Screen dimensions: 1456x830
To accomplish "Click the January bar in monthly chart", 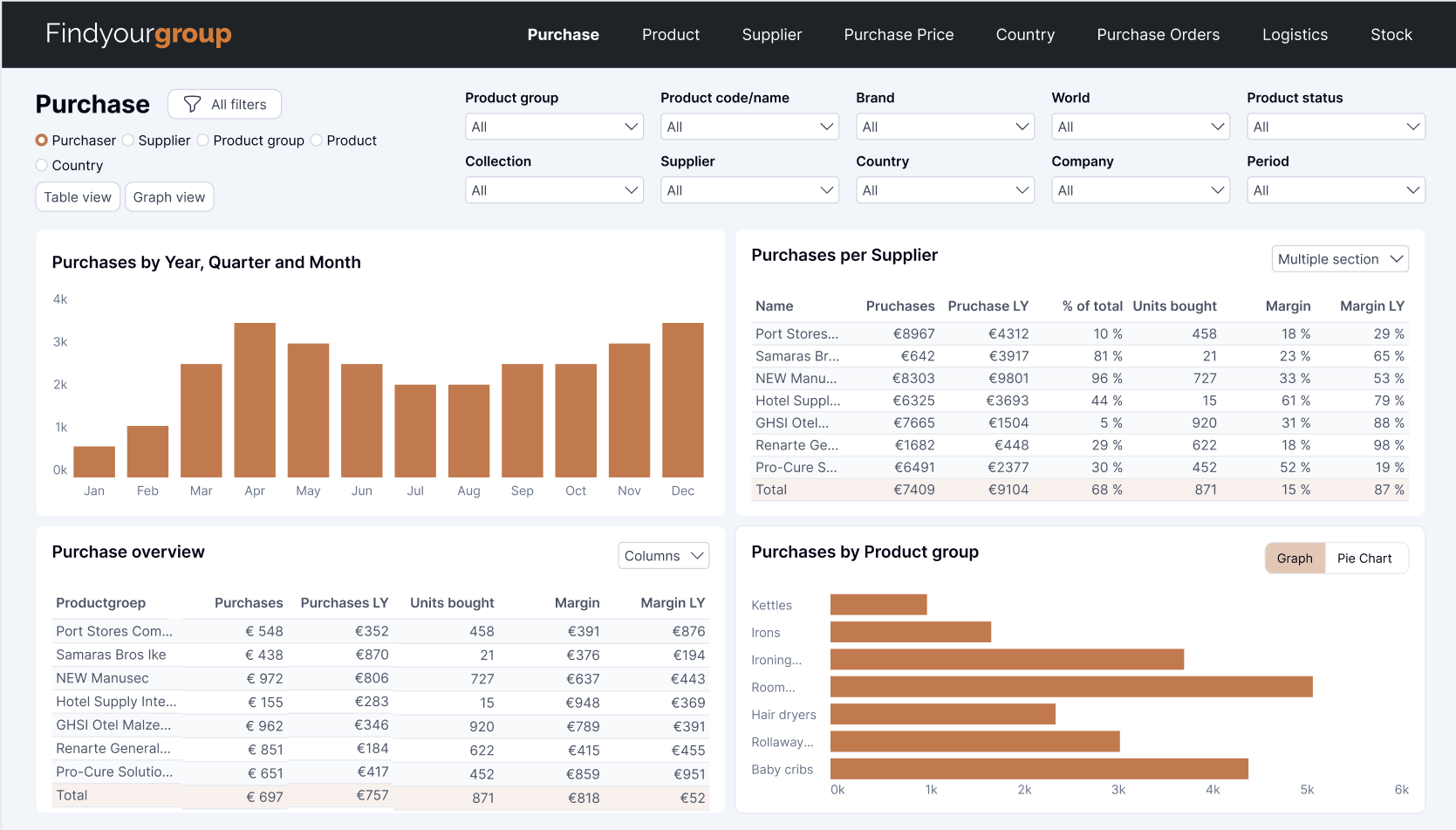I will (x=94, y=462).
